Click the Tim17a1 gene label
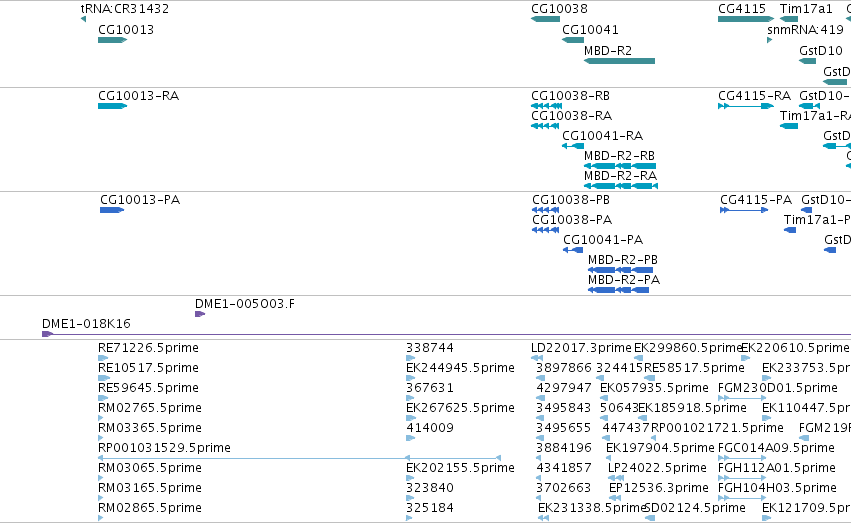851x523 pixels. pos(806,9)
